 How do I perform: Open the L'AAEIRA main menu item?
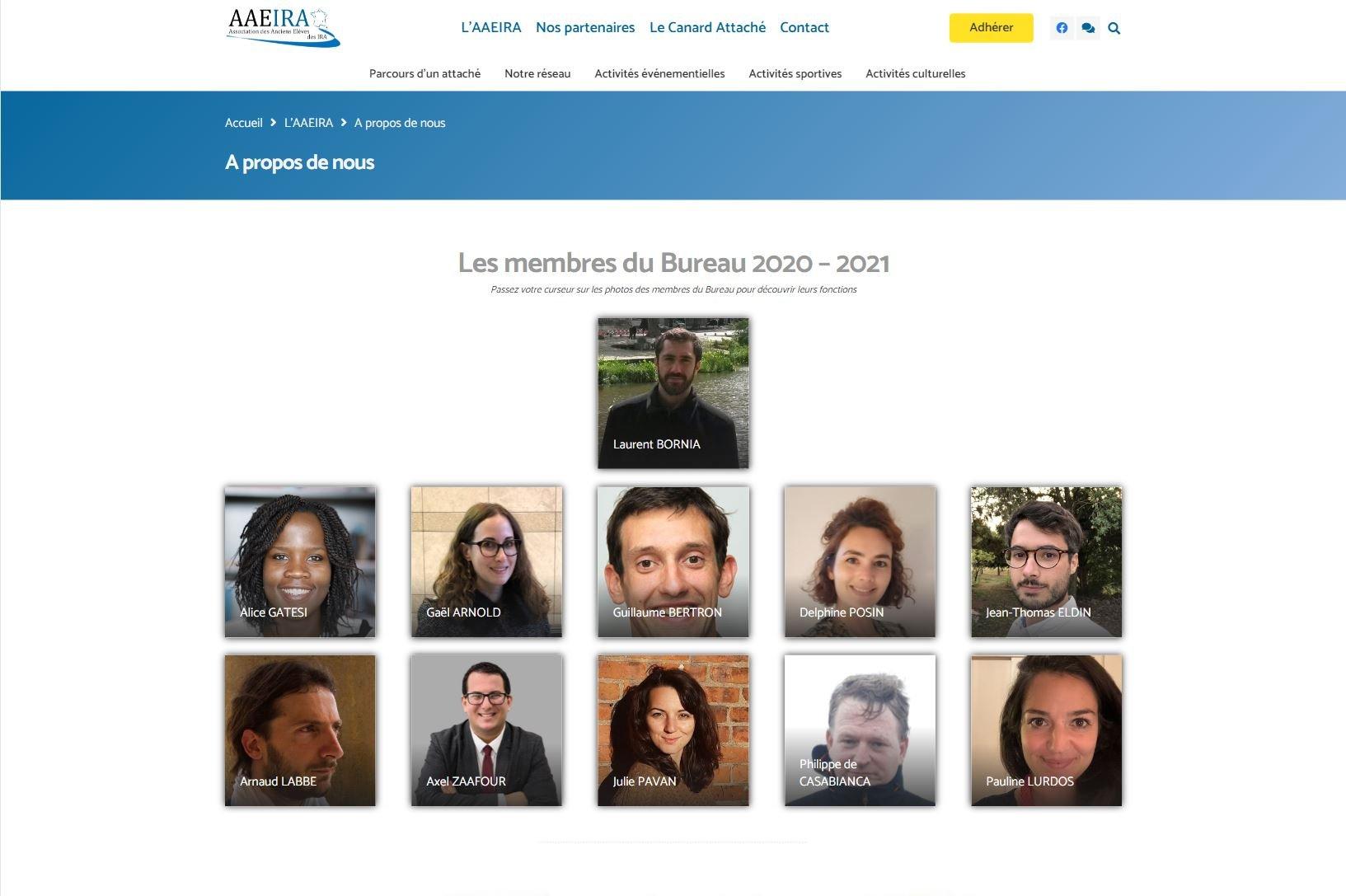click(x=491, y=27)
